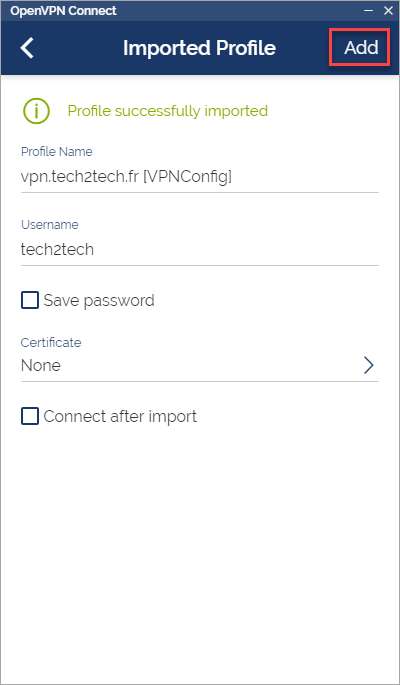Screen dimensions: 400x685
Task: Close the OpenVPN Connect window
Action: (x=388, y=10)
